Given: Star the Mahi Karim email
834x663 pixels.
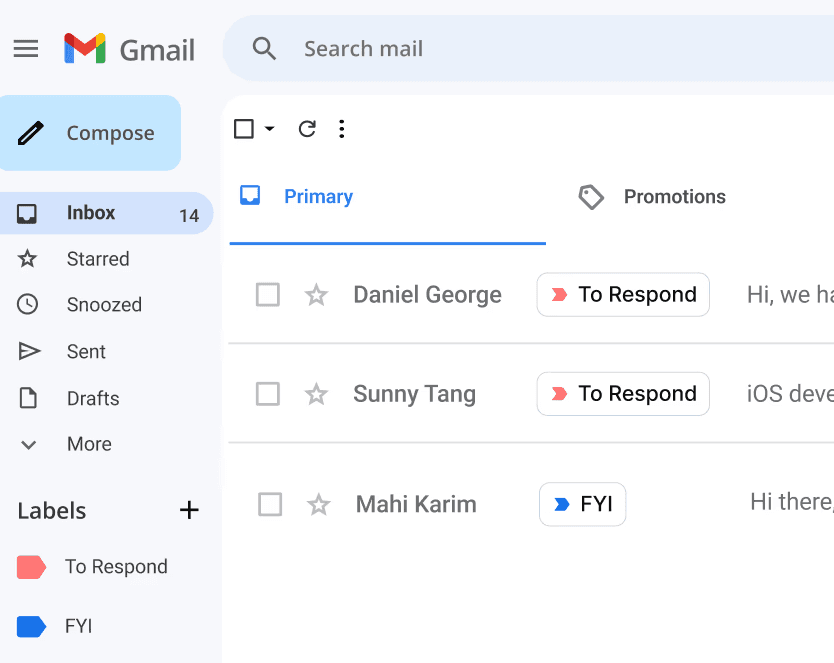Looking at the screenshot, I should click(319, 504).
